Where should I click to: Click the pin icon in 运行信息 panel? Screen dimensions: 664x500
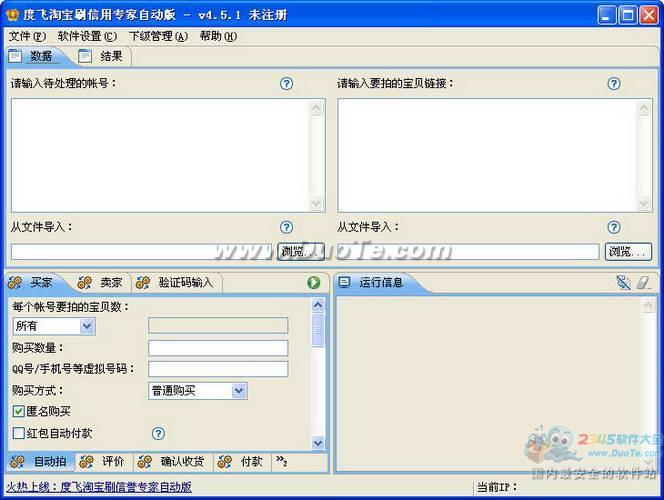623,282
